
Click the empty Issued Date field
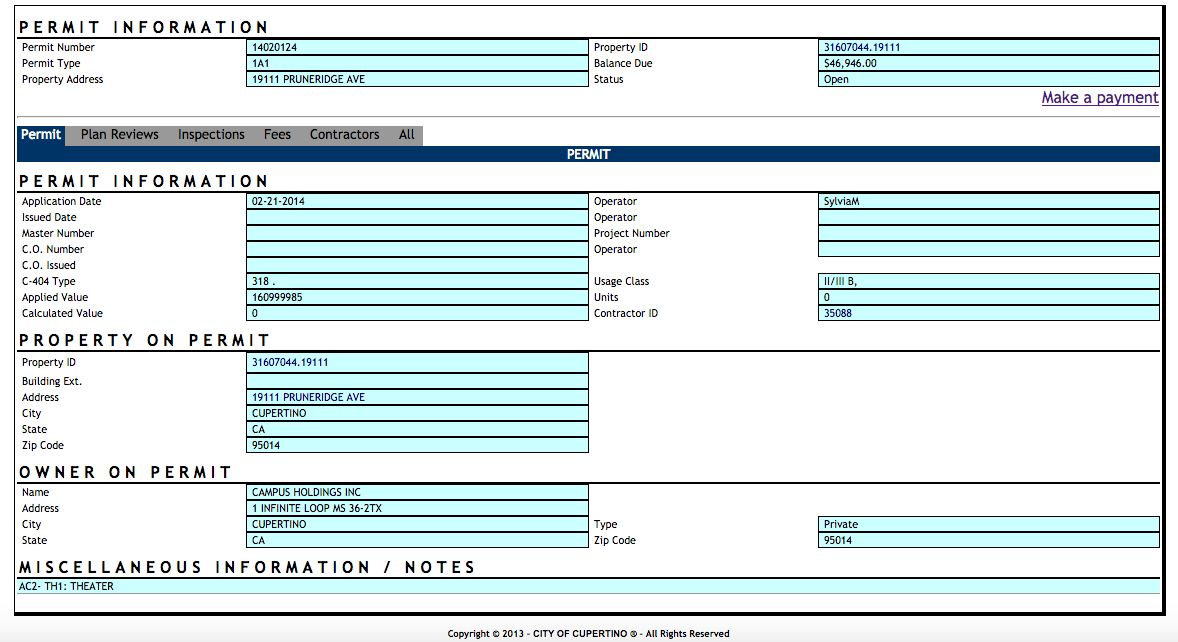[417, 217]
